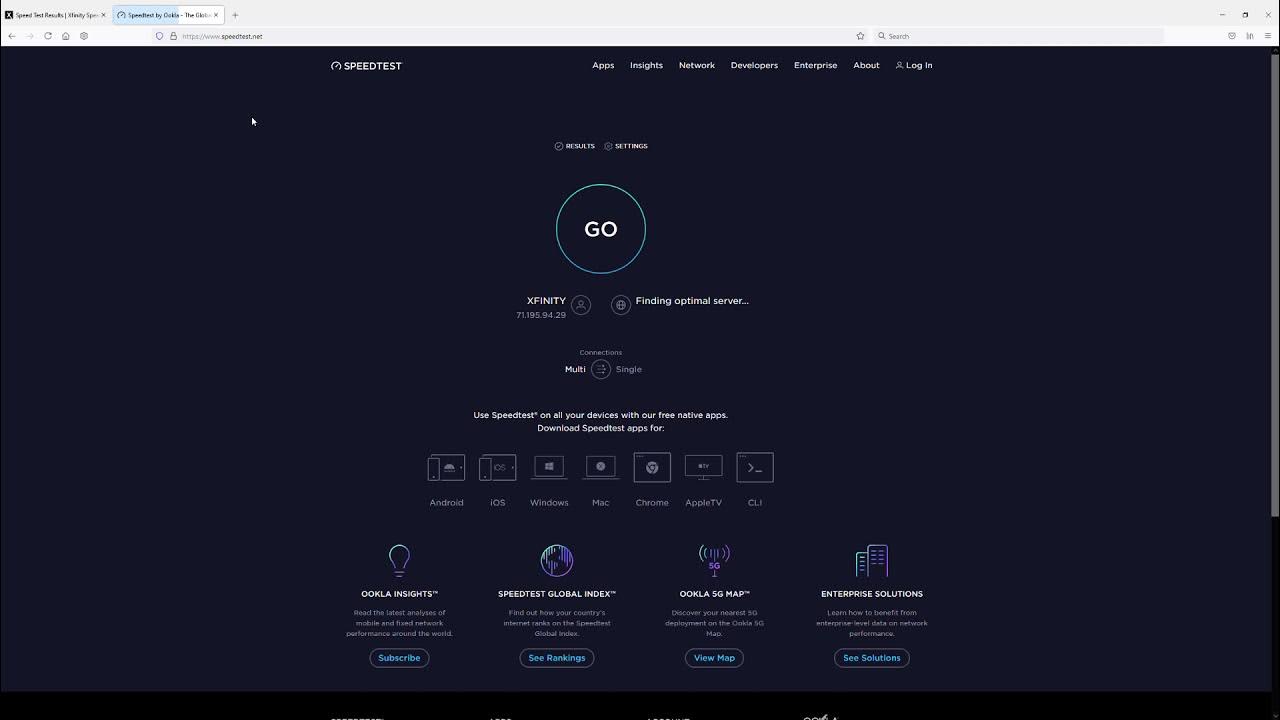Reload the current page
Screen dimensions: 1280x720
point(47,36)
